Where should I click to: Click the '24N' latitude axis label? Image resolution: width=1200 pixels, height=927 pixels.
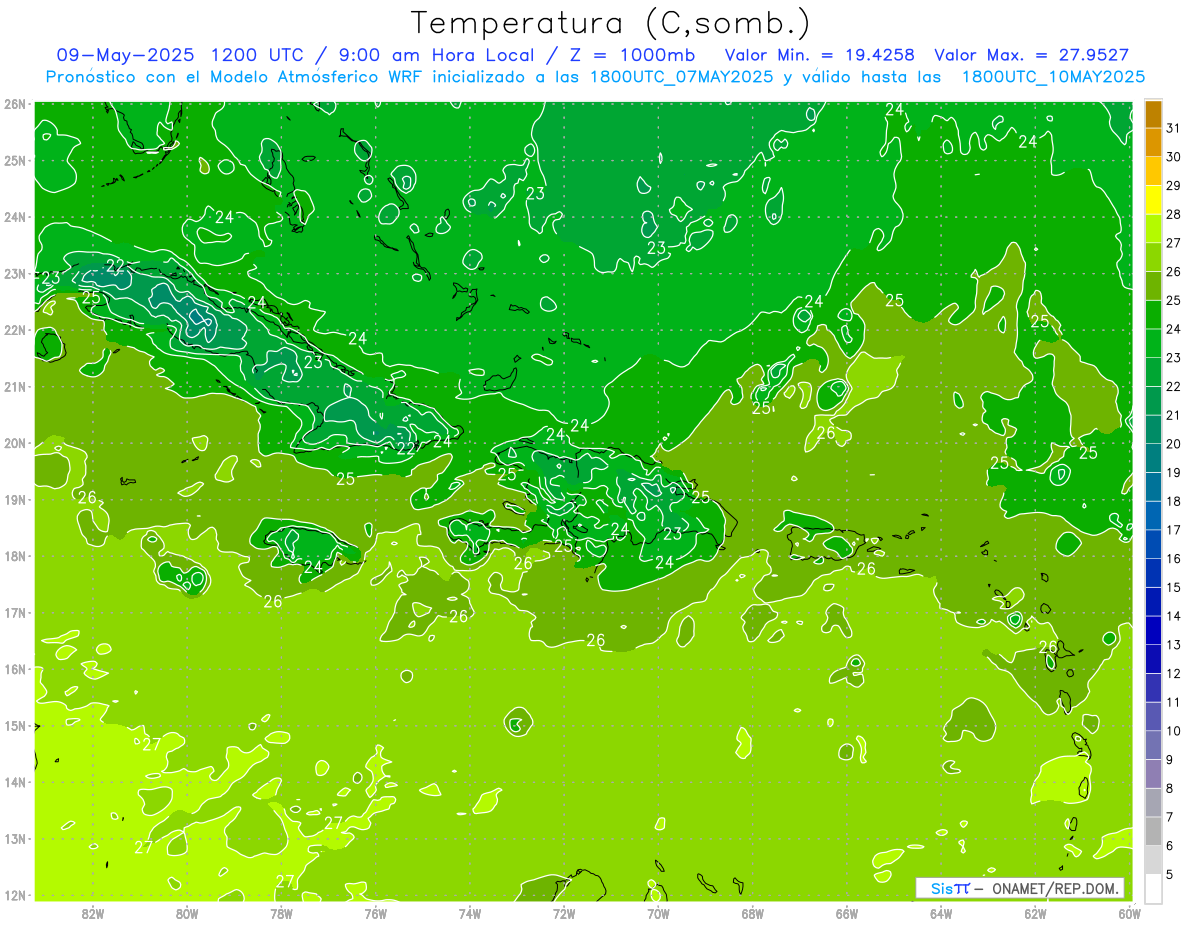coord(14,217)
